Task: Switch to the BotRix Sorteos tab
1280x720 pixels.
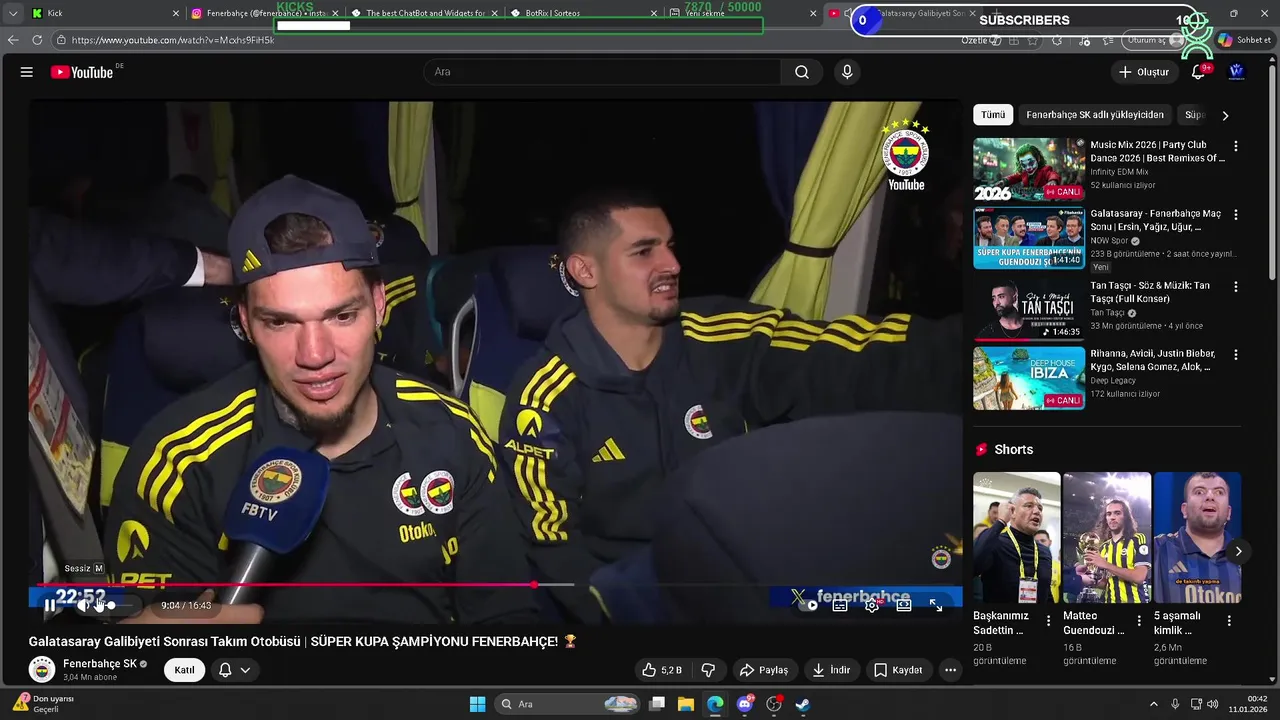Action: click(583, 13)
